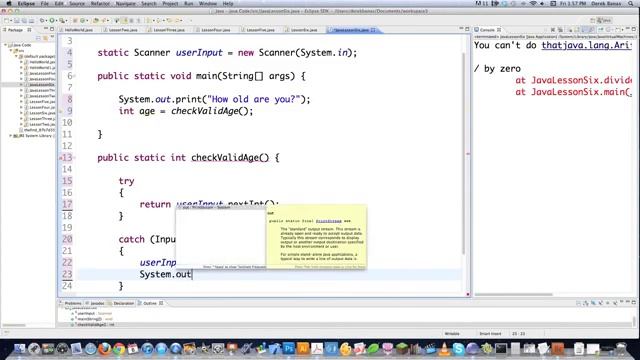Maximize the Console view
This screenshot has height=360, width=640.
pyautogui.click(x=634, y=29)
